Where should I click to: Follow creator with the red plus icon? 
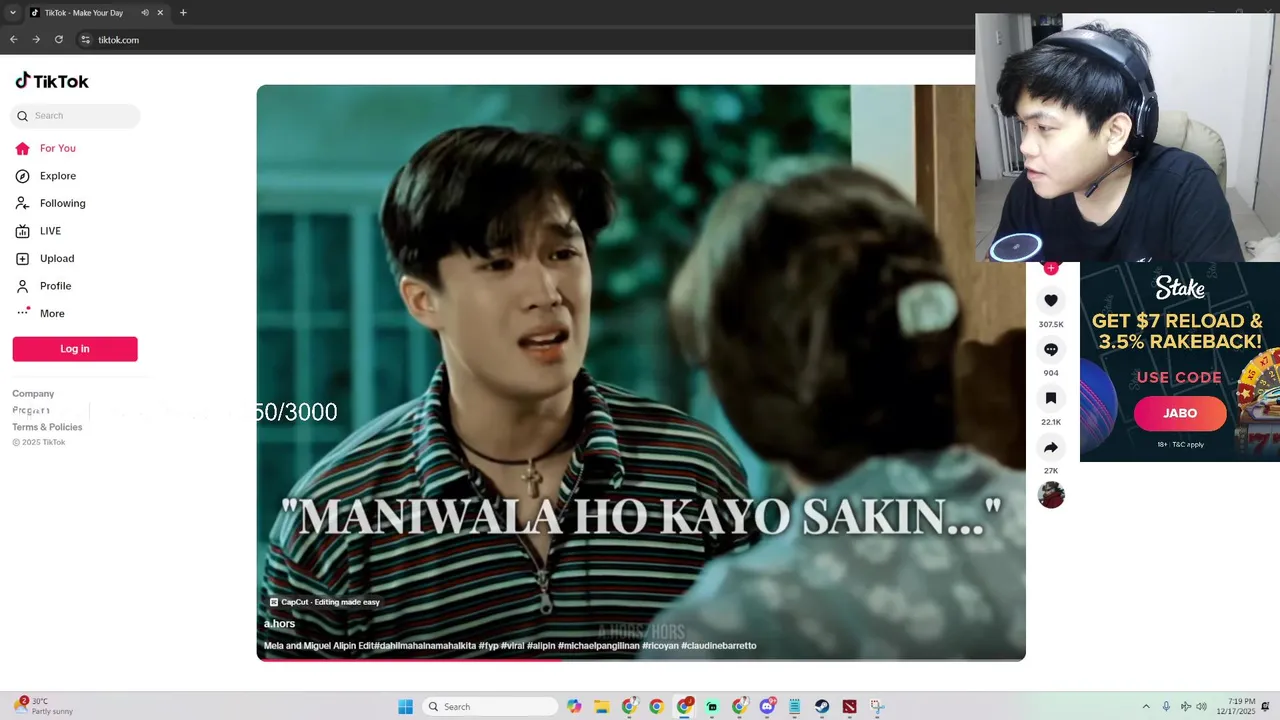coord(1051,268)
